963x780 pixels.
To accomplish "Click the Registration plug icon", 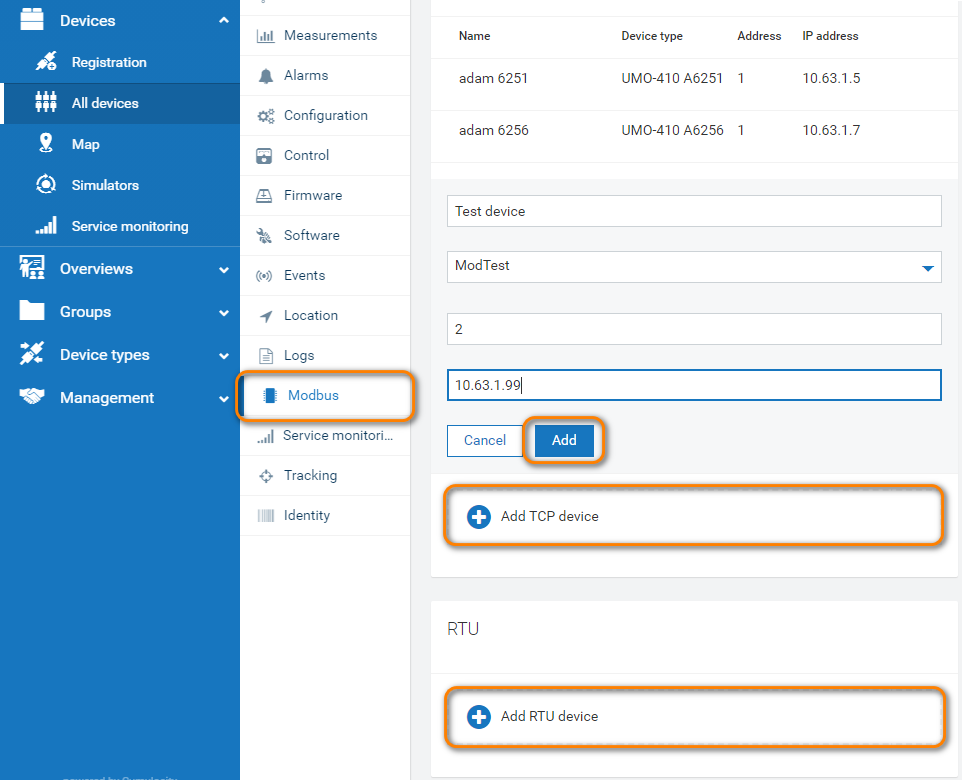I will coord(46,61).
